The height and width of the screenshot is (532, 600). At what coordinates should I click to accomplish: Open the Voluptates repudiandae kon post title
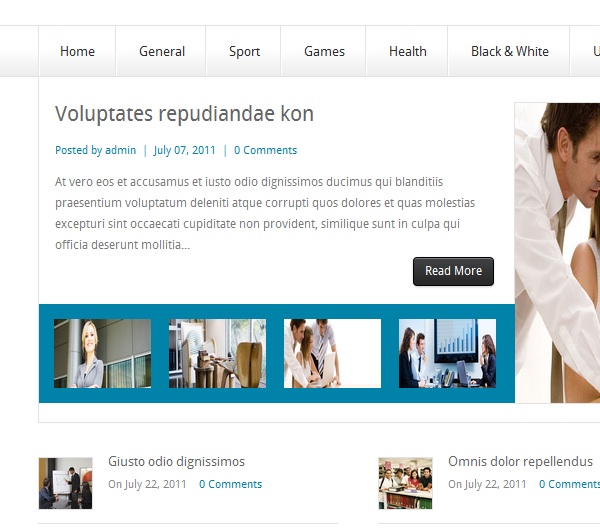point(184,114)
